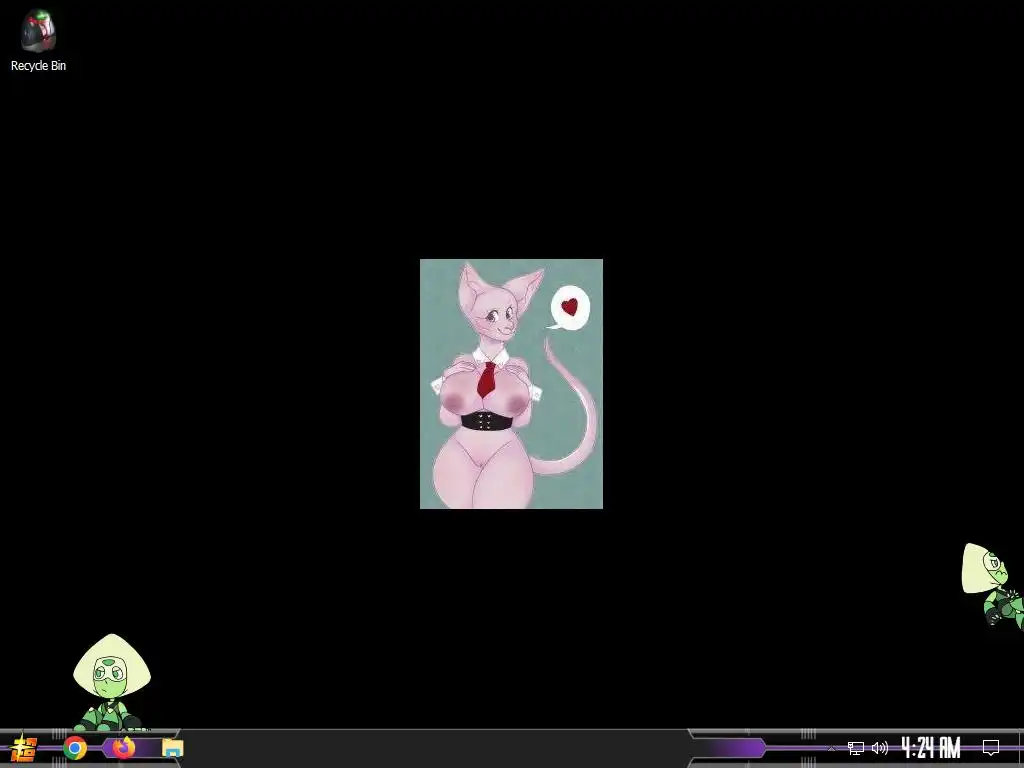Launch Firefox from the taskbar
Screen dimensions: 1024x768
(124, 748)
